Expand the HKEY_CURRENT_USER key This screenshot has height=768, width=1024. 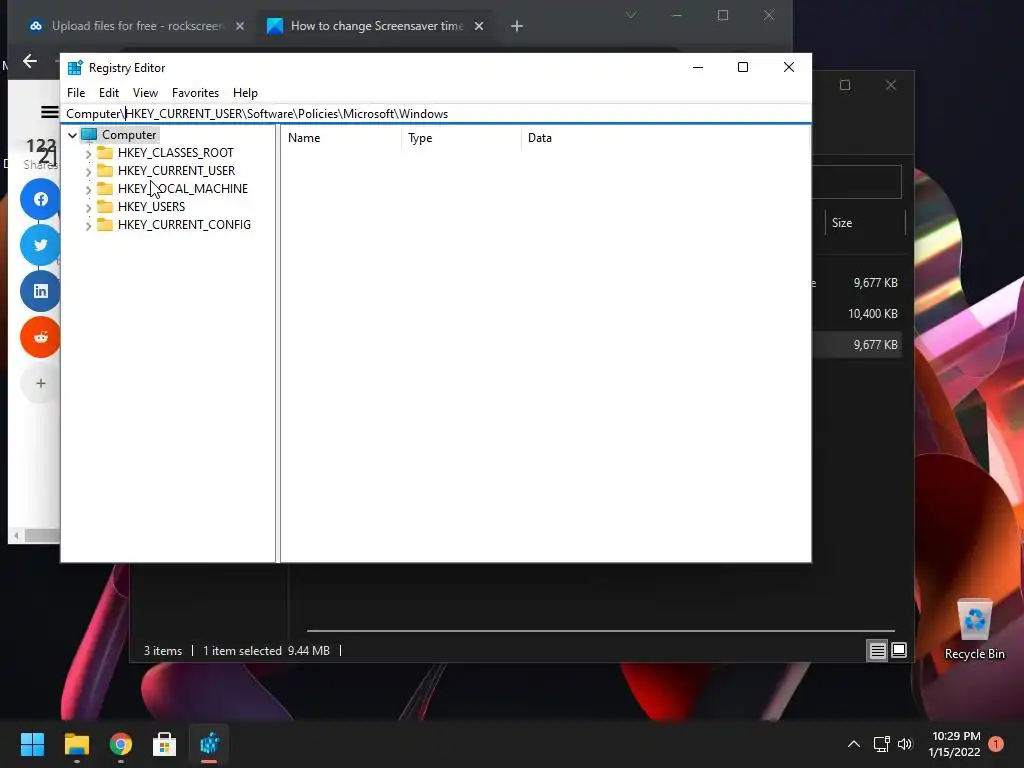88,171
